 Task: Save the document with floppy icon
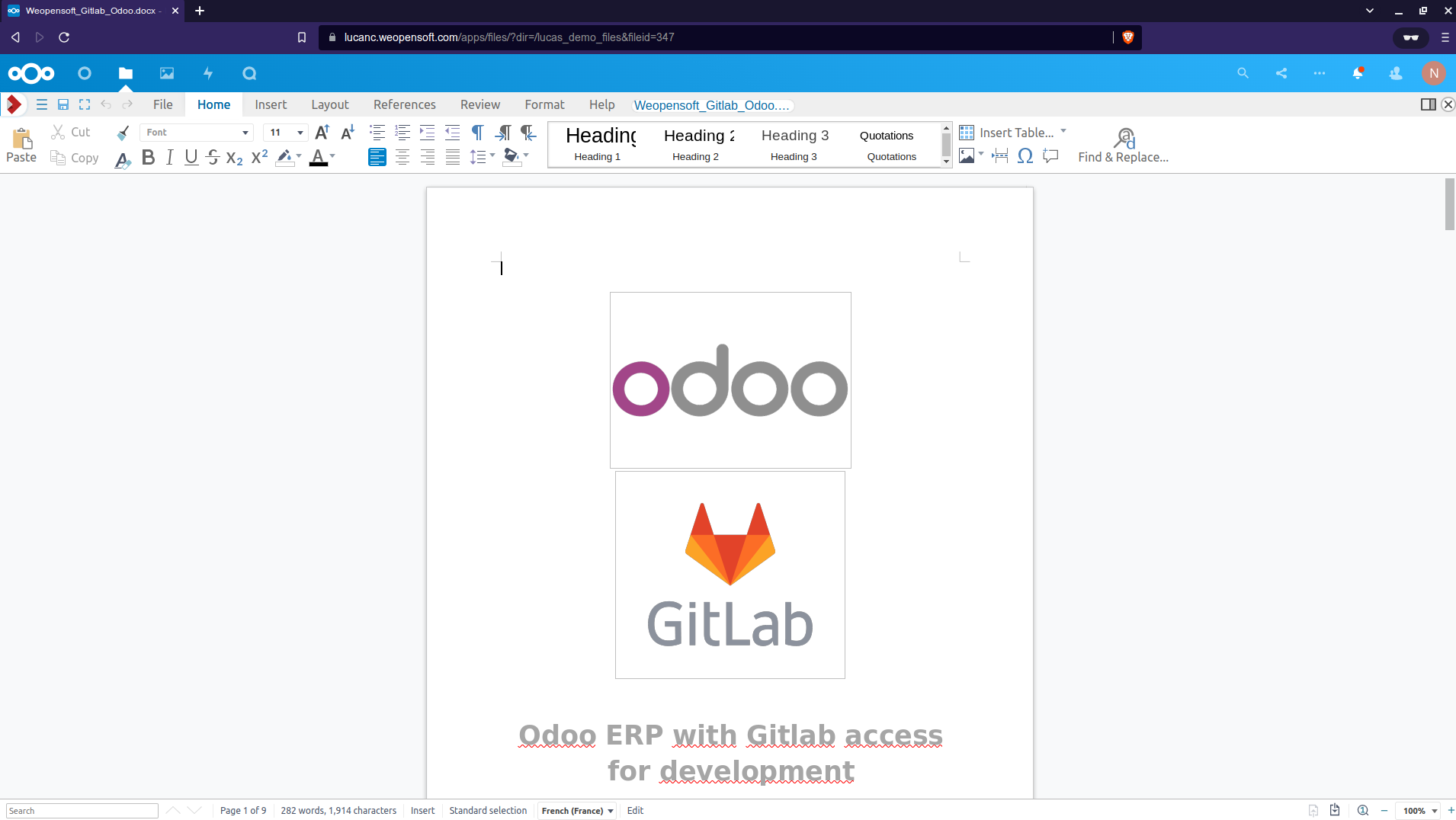point(63,104)
